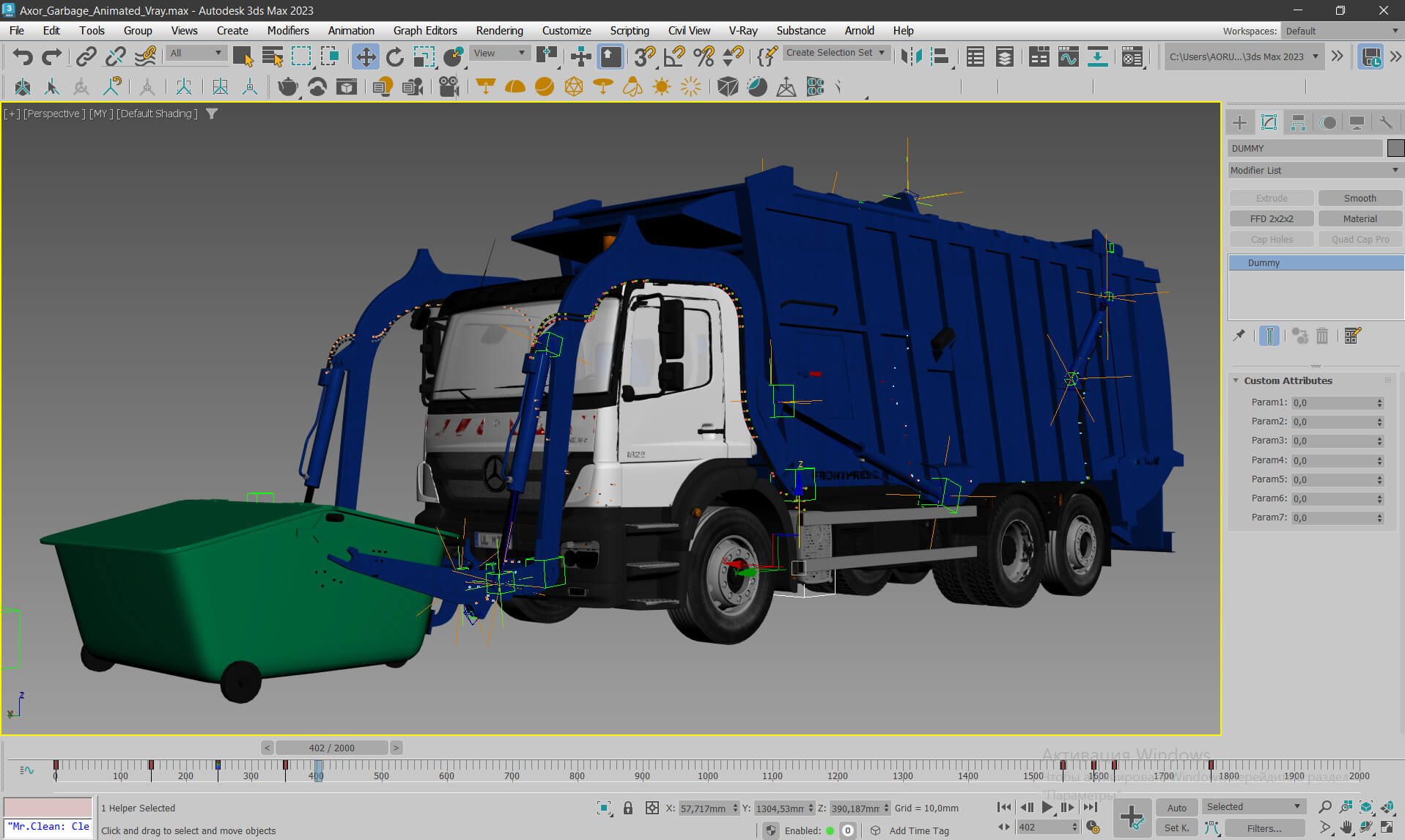Toggle the Angle Snap button
The image size is (1405, 840).
(674, 56)
